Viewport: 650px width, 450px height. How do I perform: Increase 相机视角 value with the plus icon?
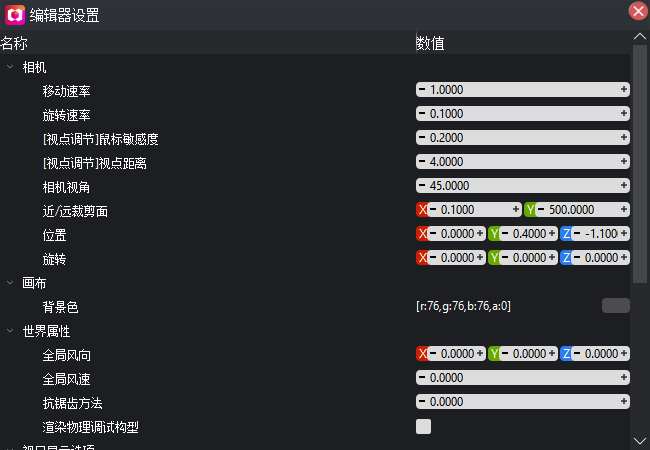click(623, 186)
